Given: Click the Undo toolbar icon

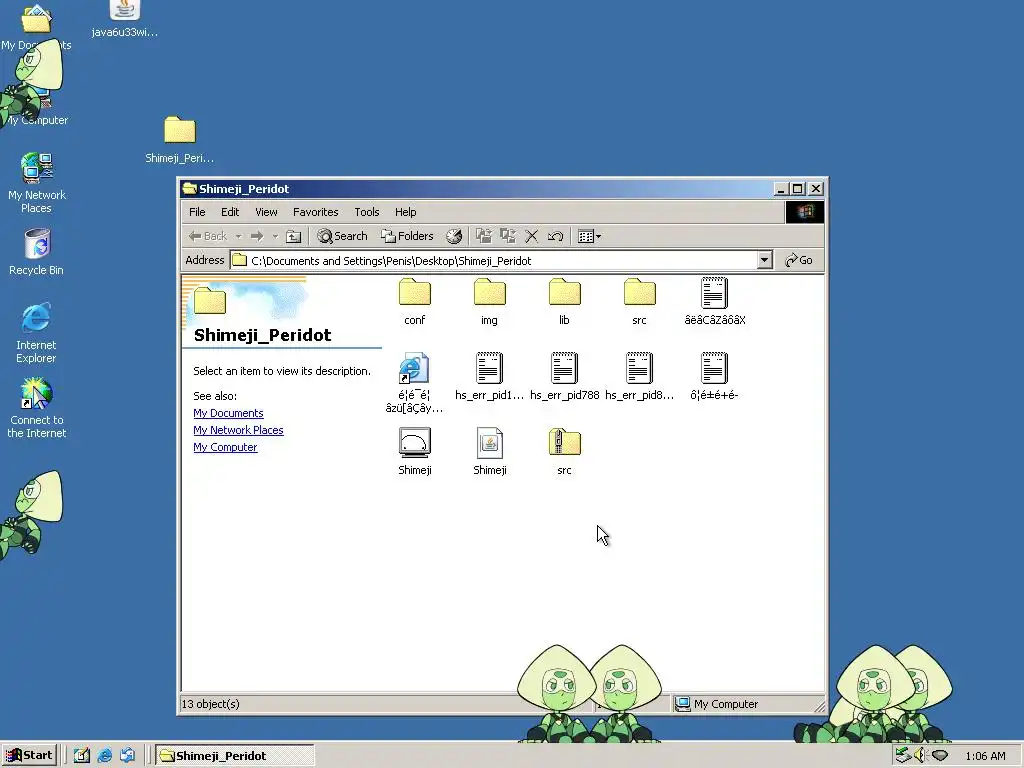Looking at the screenshot, I should [x=556, y=236].
